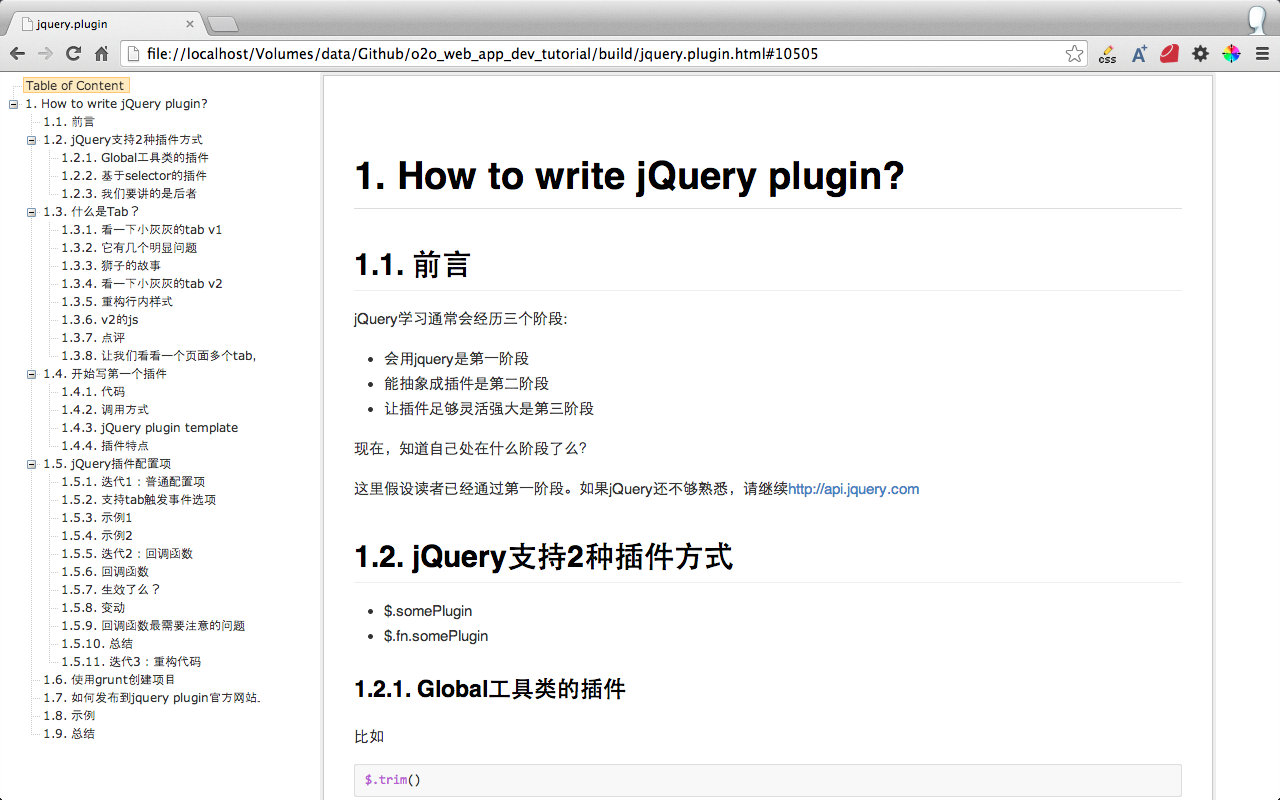
Task: Click the browser Back arrow
Action: click(17, 54)
